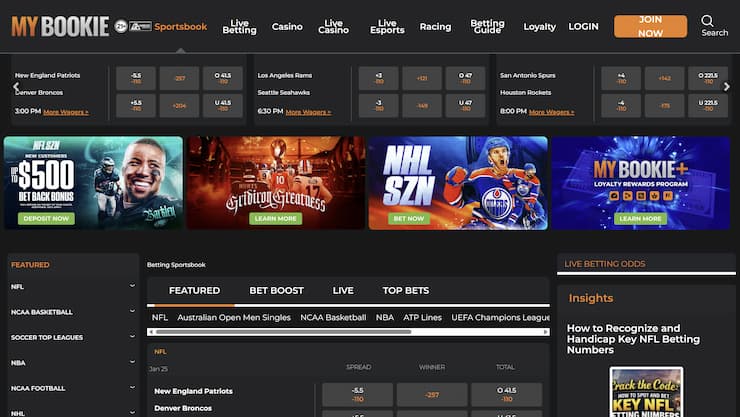Switch to the FEATURED tab
This screenshot has width=740, height=417.
point(194,291)
